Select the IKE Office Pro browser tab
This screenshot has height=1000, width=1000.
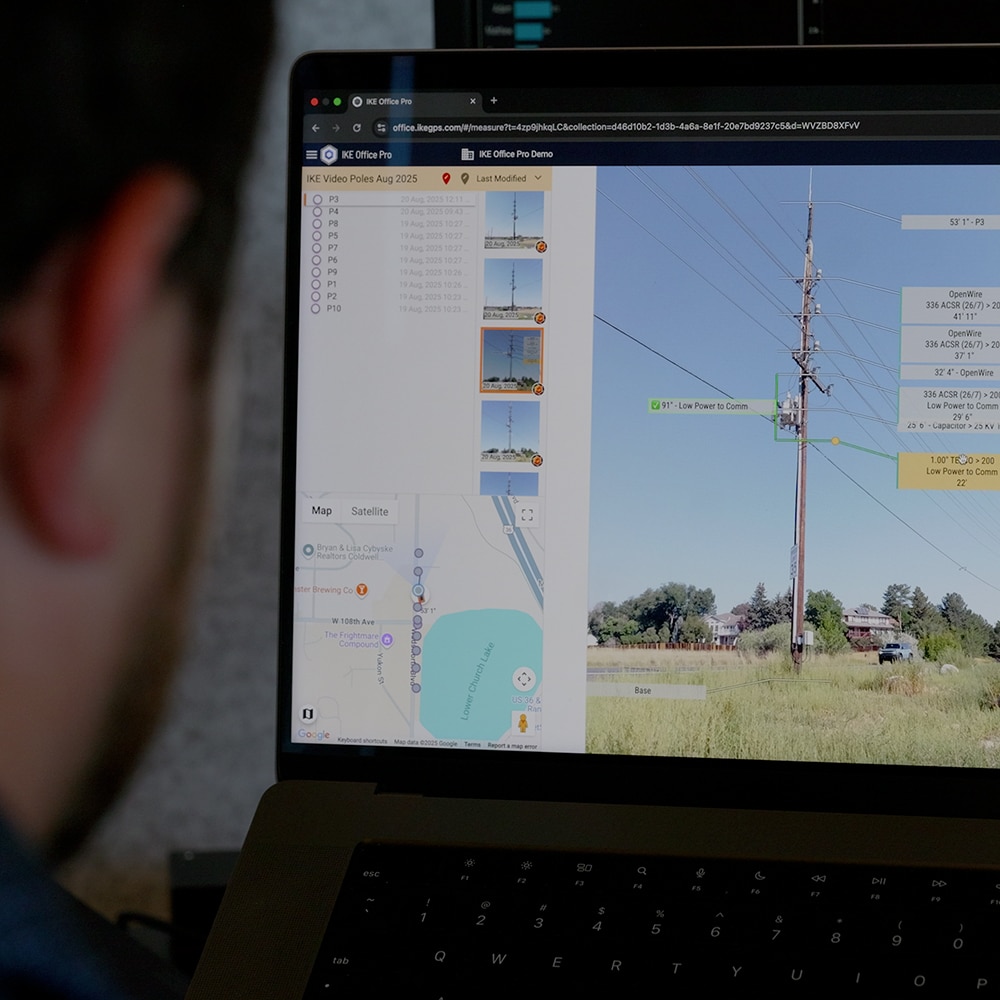(x=415, y=101)
